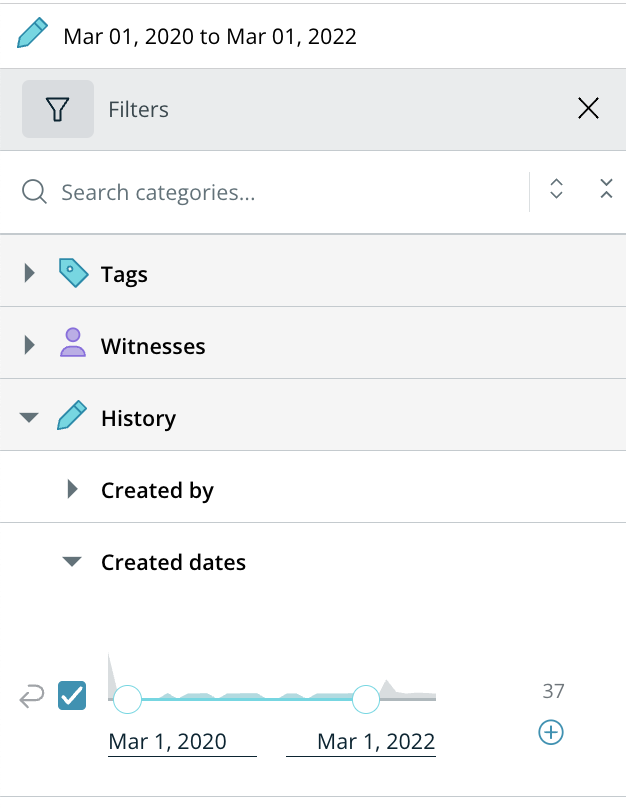626x808 pixels.
Task: Expand the Created by subsection
Action: [72, 490]
